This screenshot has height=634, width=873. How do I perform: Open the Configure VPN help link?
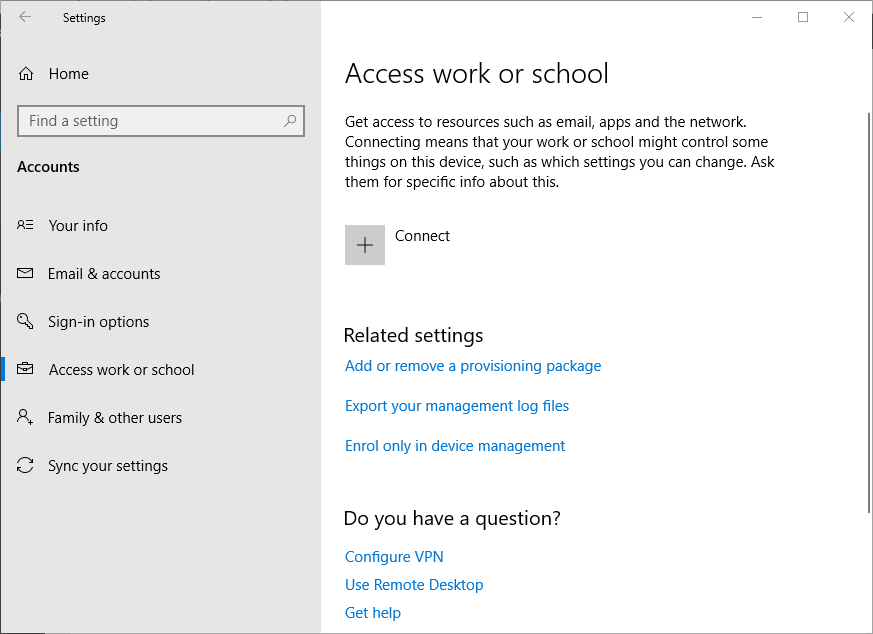[394, 557]
